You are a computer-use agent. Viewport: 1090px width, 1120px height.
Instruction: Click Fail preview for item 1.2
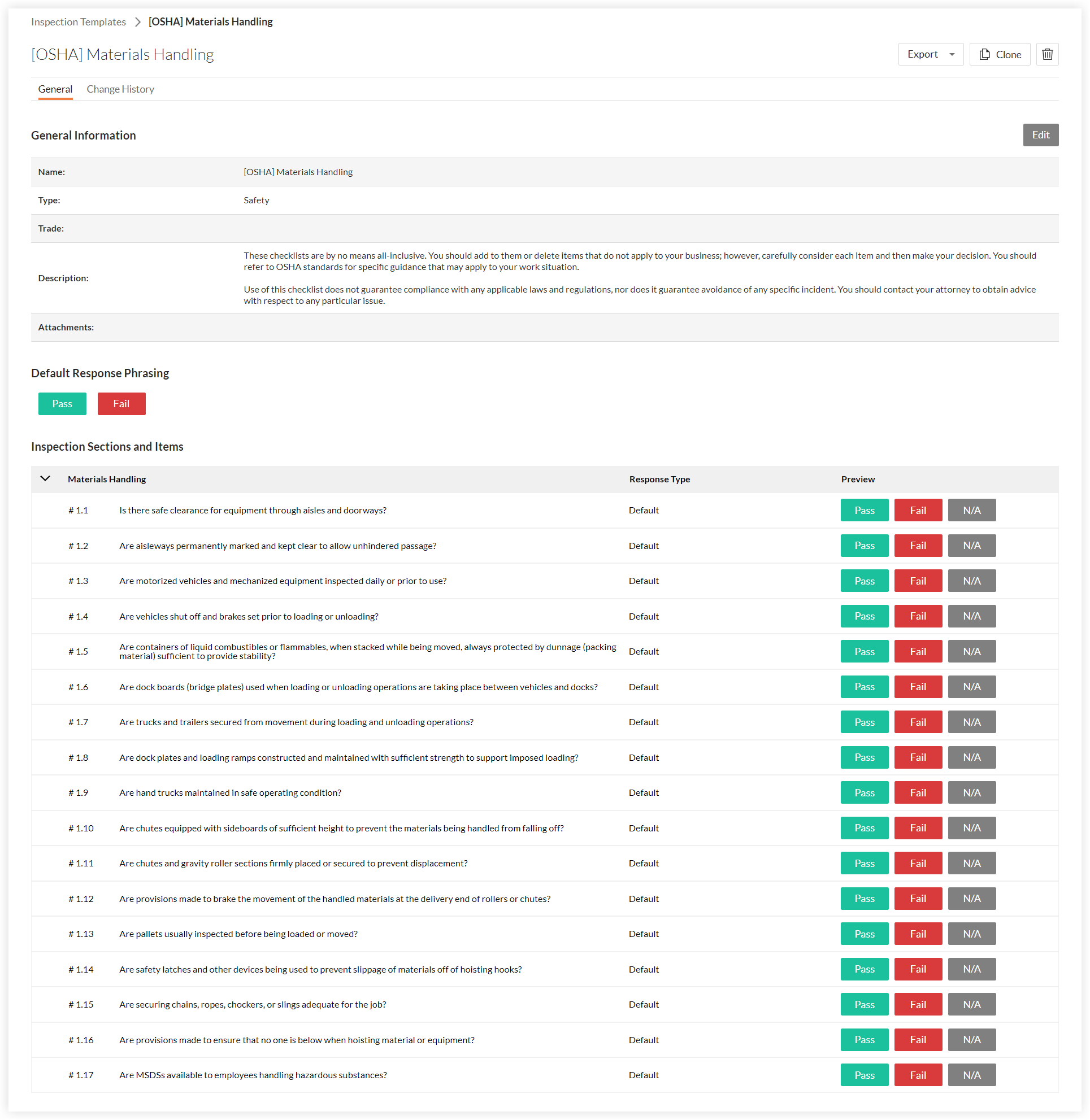[x=918, y=546]
